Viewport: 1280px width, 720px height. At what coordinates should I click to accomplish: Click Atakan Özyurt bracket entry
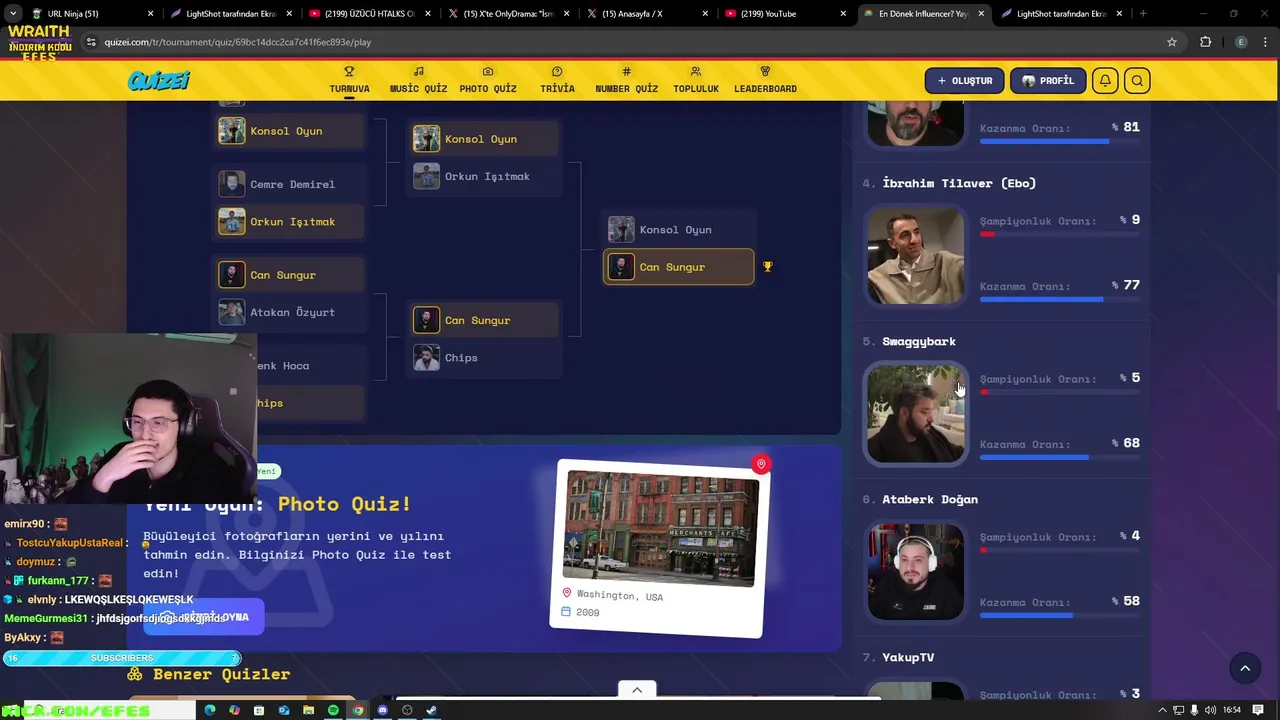290,312
